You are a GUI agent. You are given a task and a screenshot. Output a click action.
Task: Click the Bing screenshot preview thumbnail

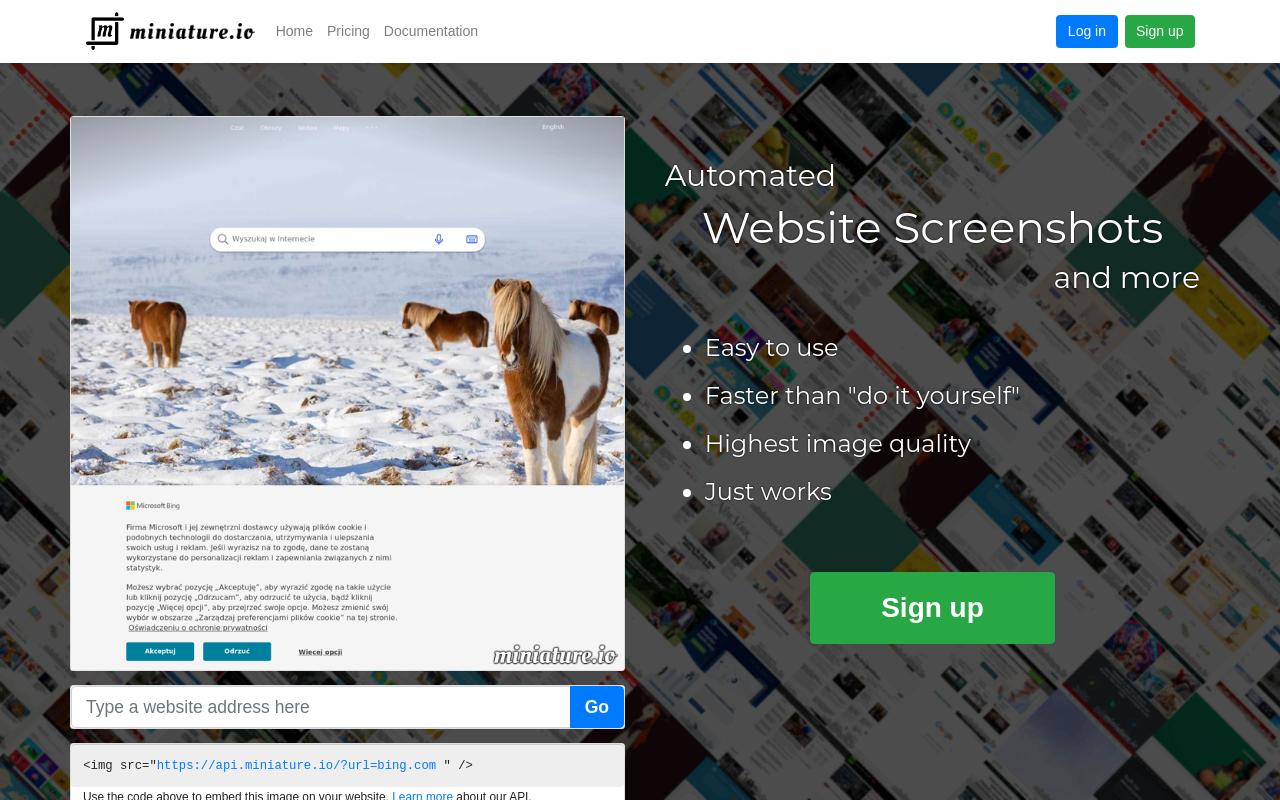click(x=347, y=393)
